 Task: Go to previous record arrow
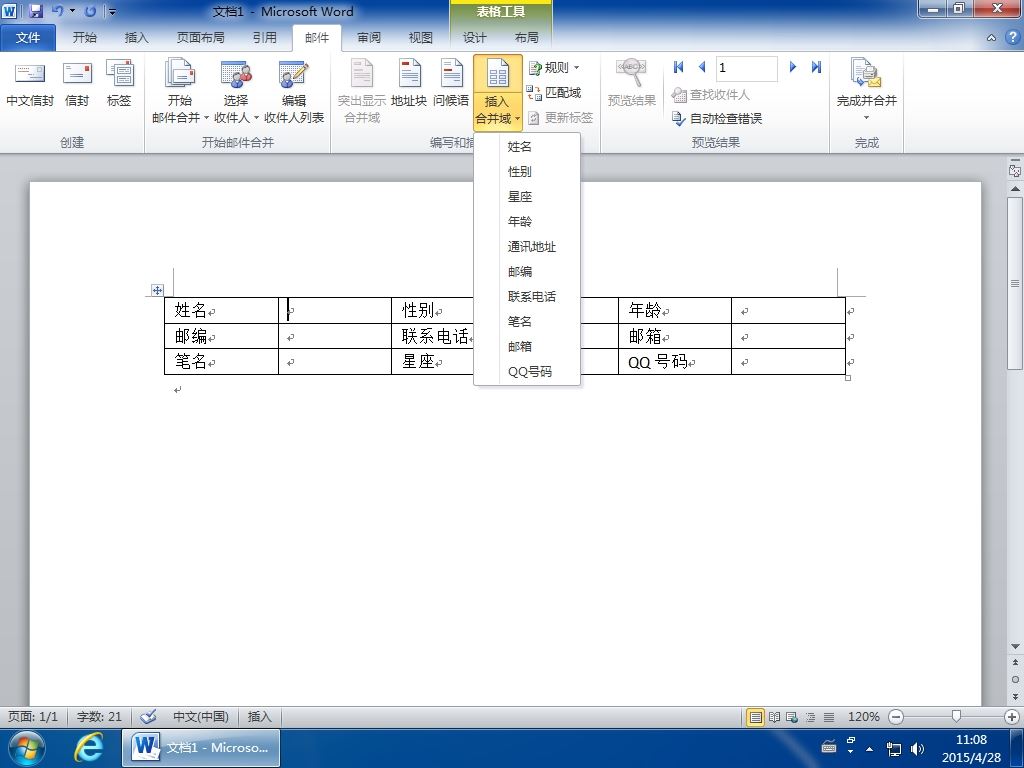[702, 67]
